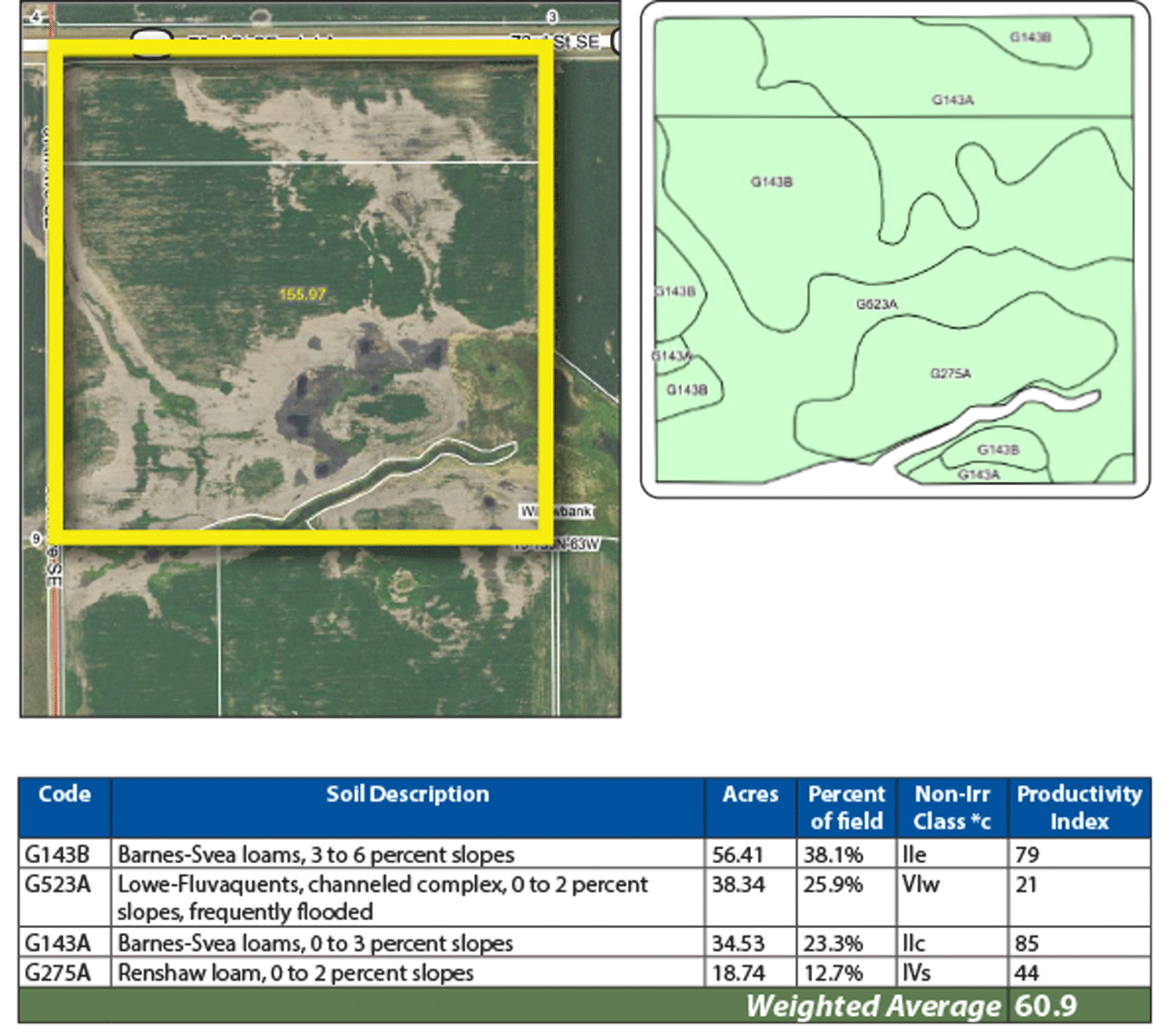Select the G523A label on the soil map
Image resolution: width=1176 pixels, height=1030 pixels.
click(877, 304)
